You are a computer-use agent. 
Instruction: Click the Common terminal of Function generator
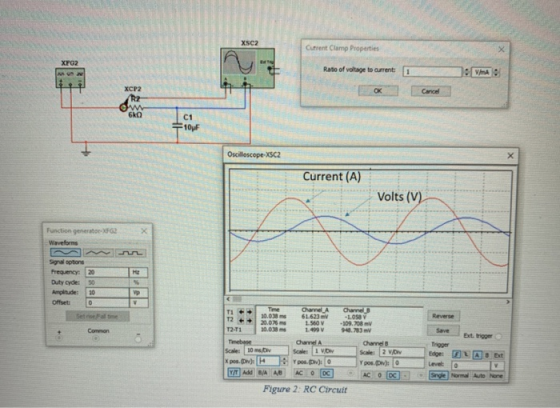pyautogui.click(x=96, y=338)
